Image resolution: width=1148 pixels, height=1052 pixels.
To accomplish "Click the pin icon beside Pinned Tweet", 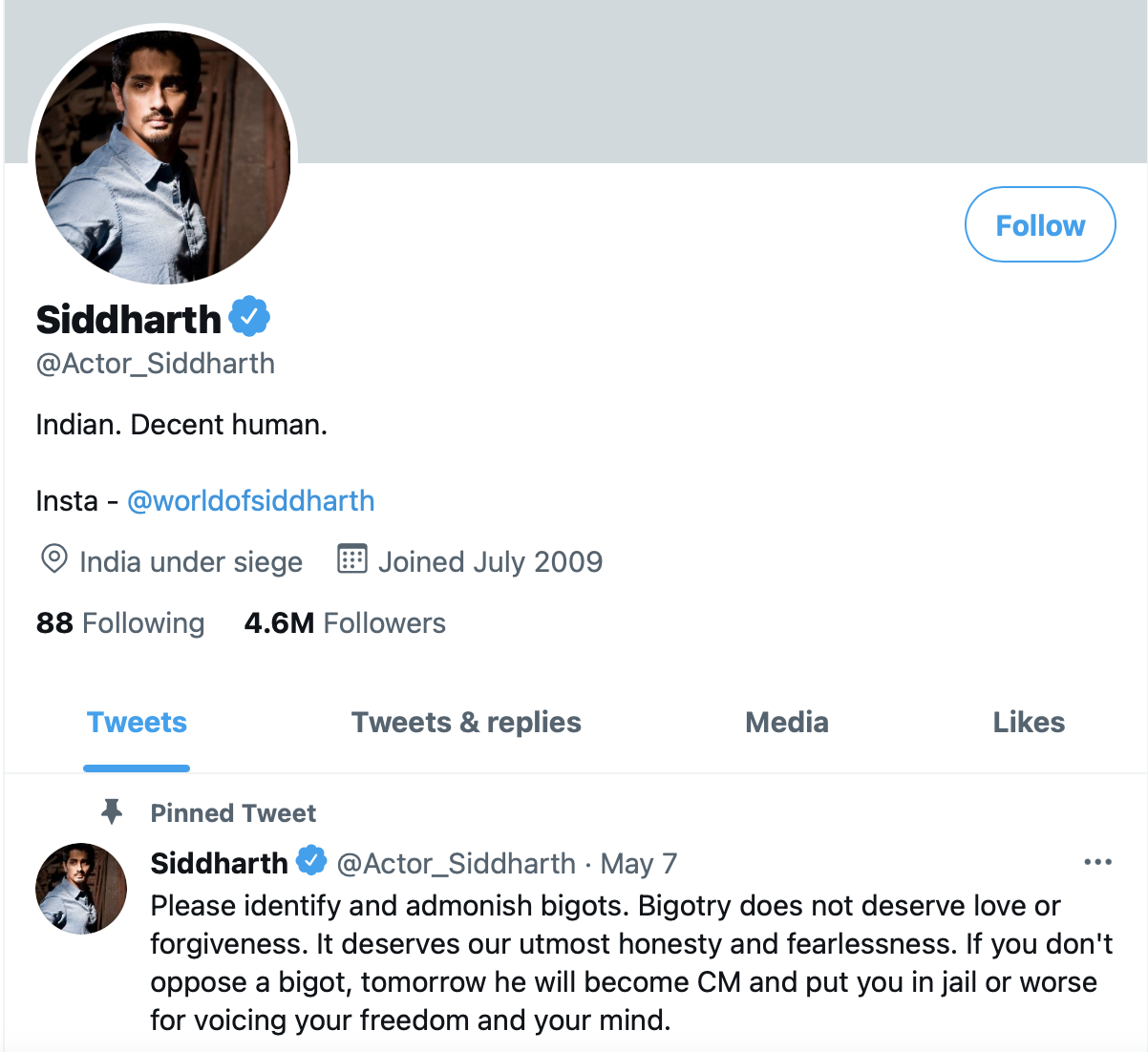I will [112, 812].
